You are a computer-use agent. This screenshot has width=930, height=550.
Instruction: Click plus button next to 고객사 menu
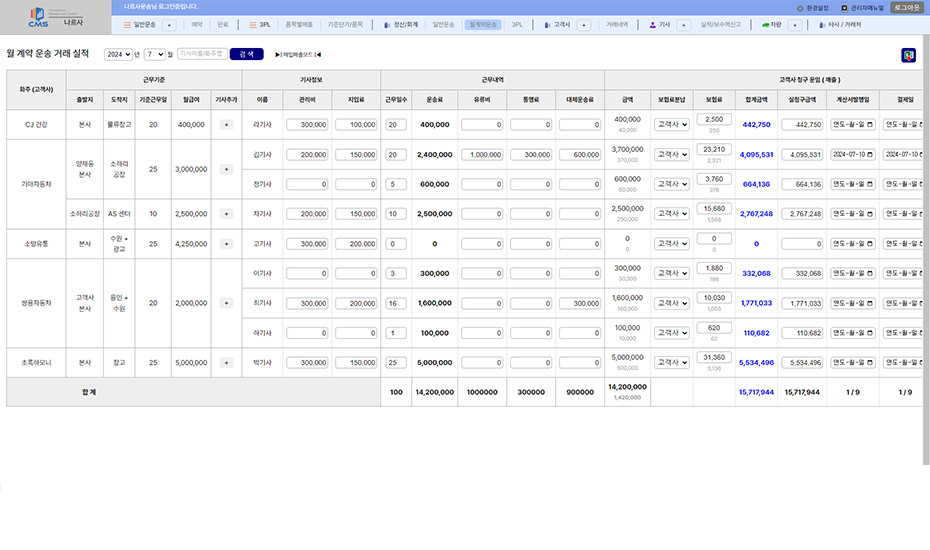(584, 25)
